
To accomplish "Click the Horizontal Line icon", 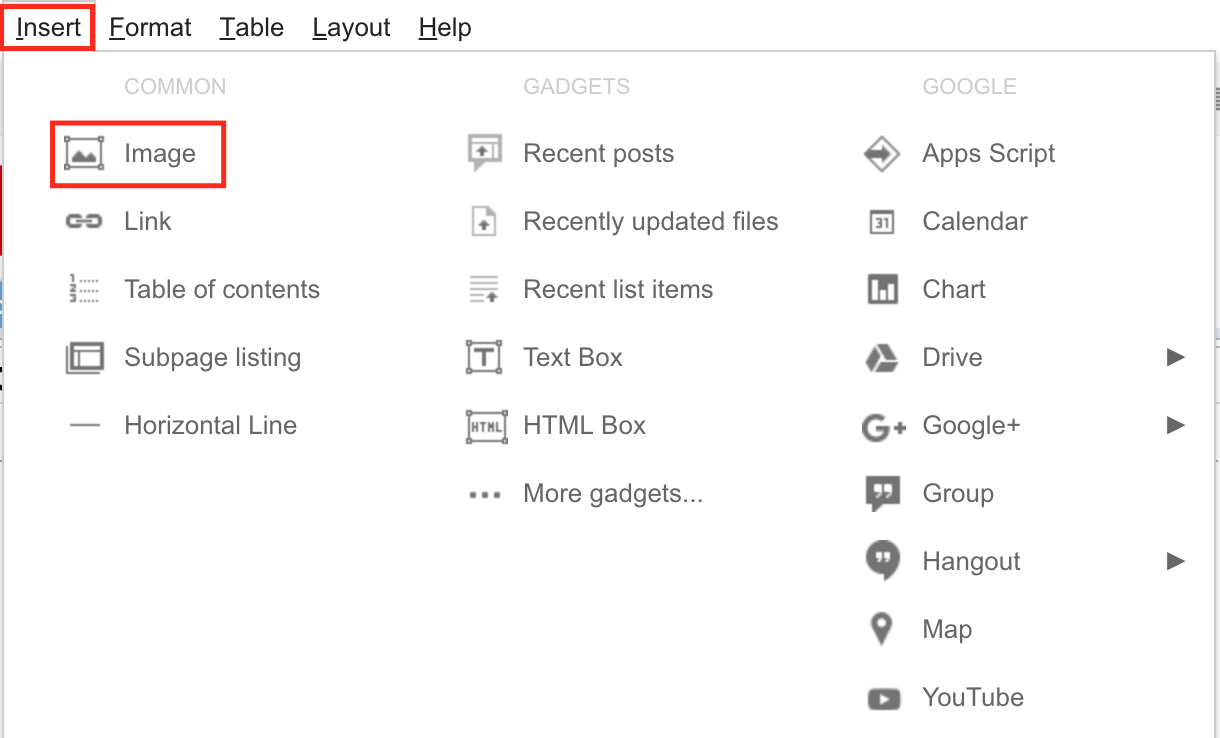I will 84,425.
